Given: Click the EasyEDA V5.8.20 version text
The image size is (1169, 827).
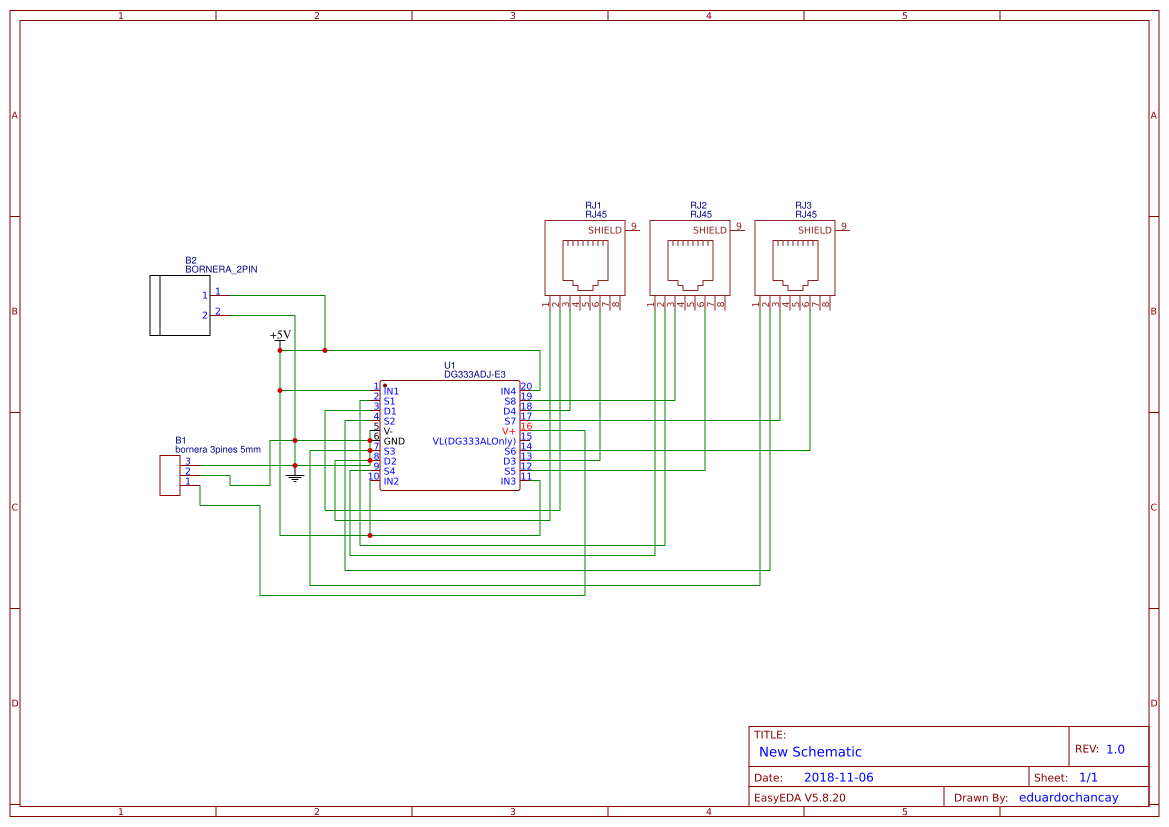Looking at the screenshot, I should coord(800,797).
